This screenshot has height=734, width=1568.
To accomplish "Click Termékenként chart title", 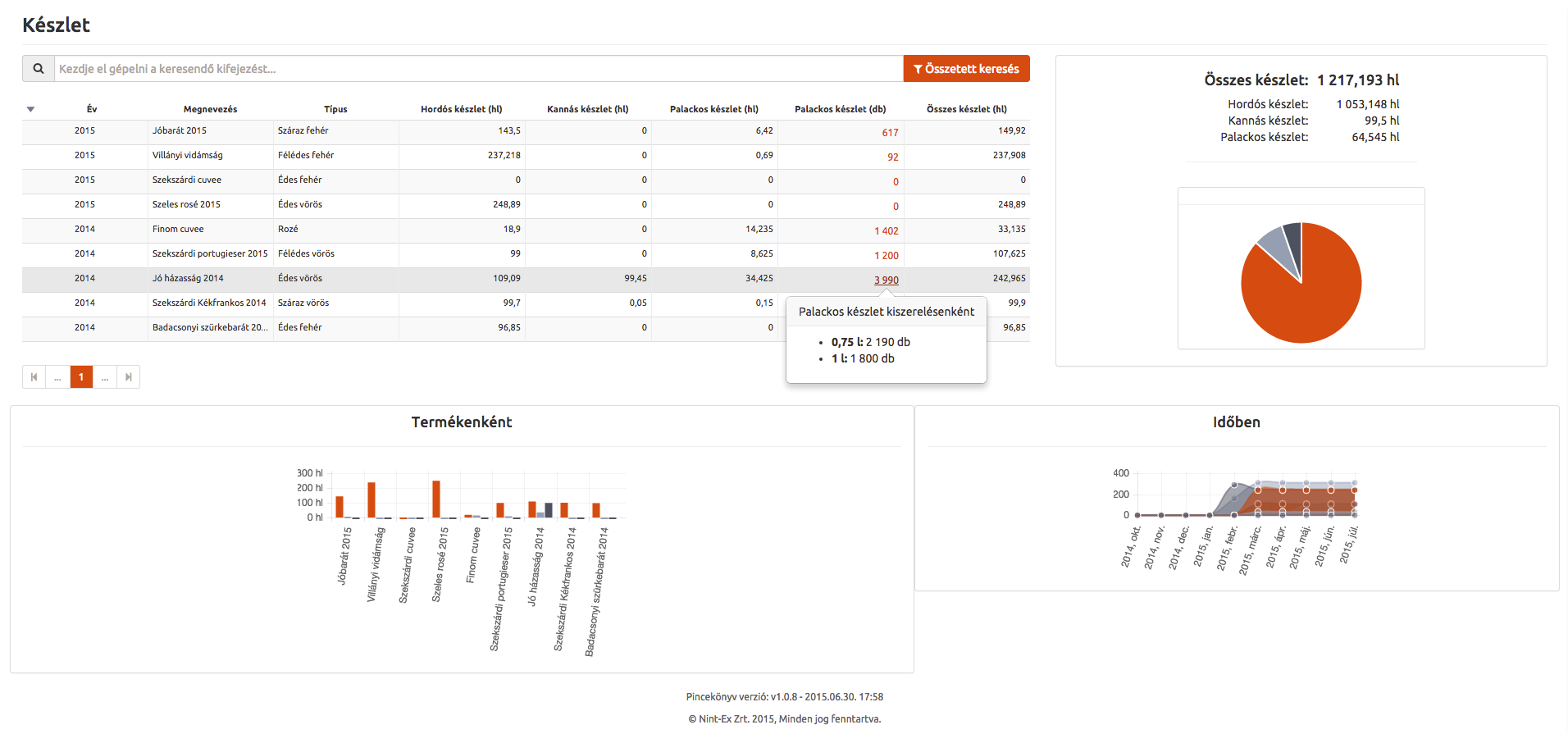I will click(x=462, y=422).
